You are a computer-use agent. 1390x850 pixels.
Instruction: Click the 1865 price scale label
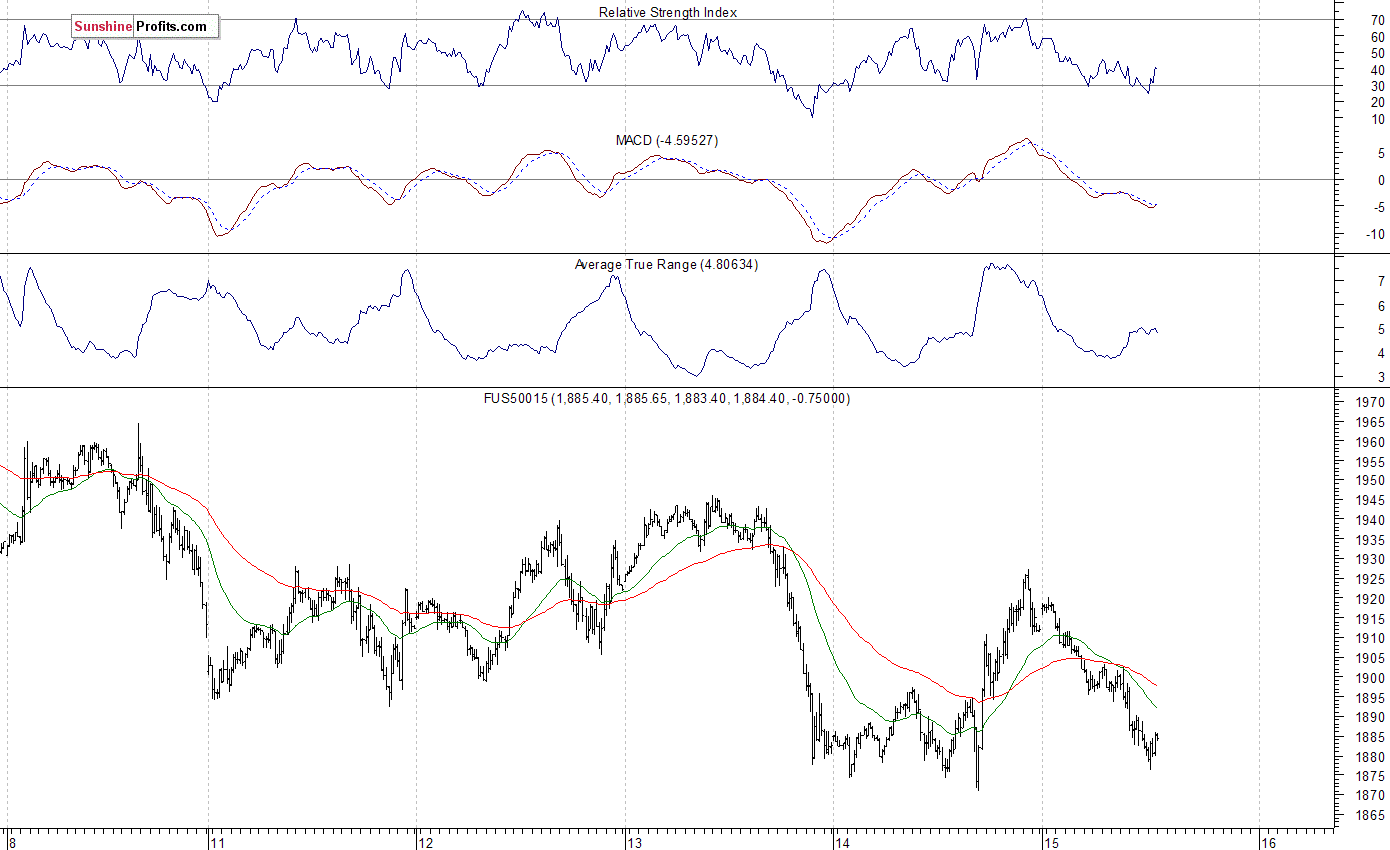click(1372, 816)
